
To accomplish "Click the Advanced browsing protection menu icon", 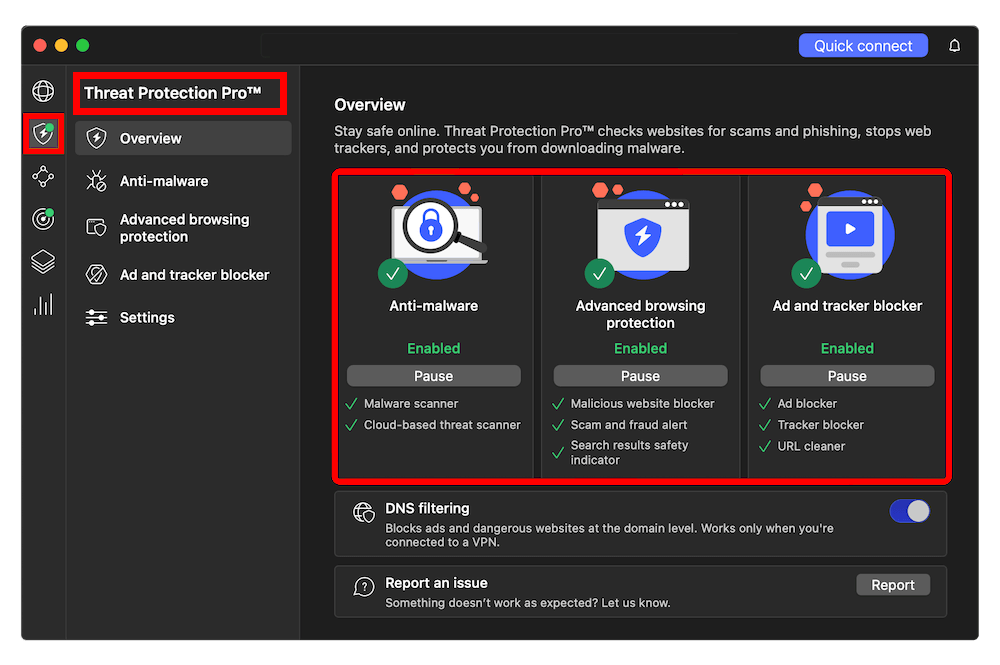I will [96, 228].
